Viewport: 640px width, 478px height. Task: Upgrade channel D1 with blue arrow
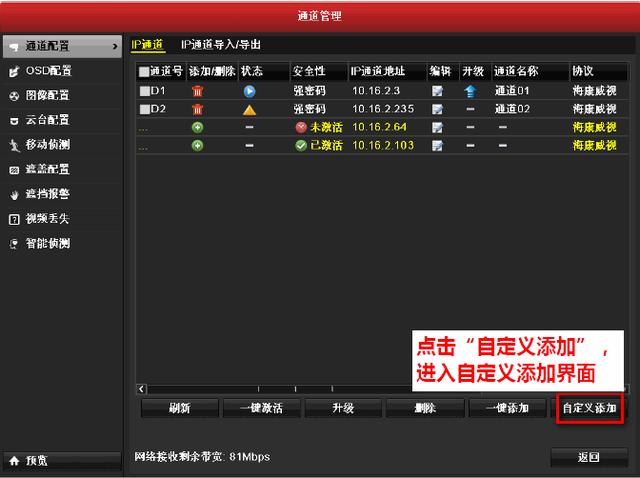click(x=470, y=91)
